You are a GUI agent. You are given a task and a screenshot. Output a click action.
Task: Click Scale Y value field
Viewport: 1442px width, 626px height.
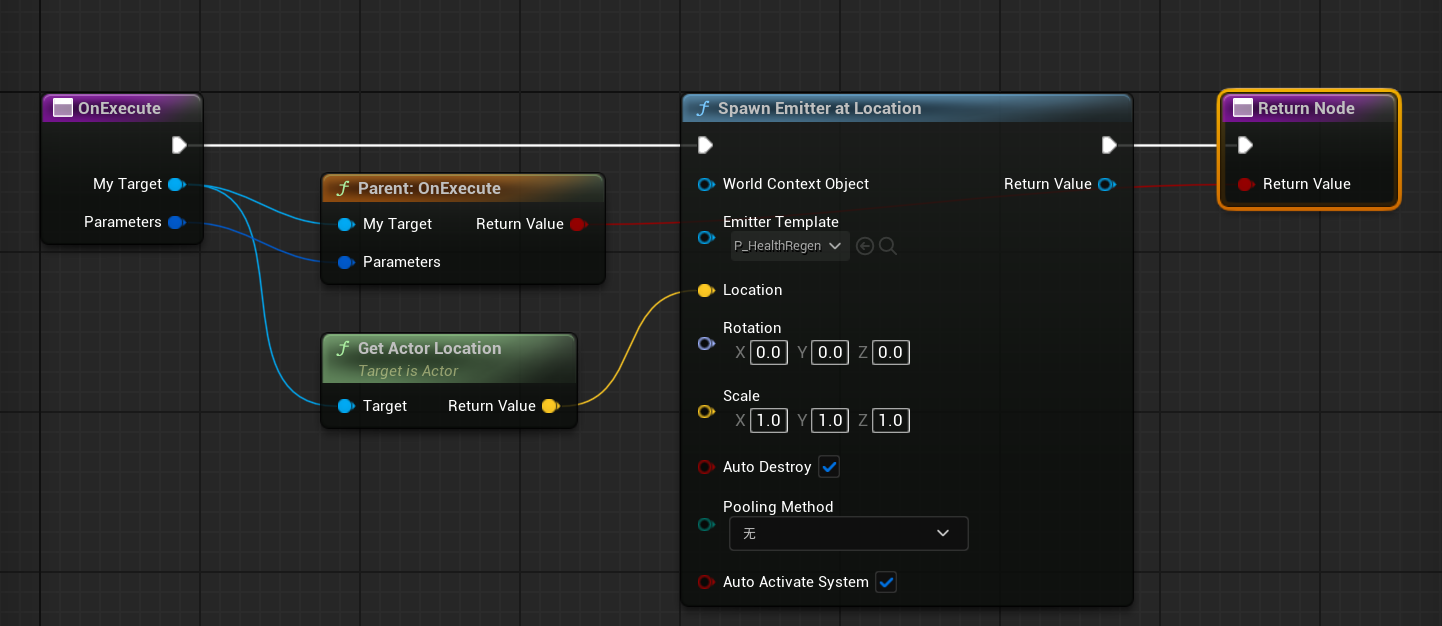[x=830, y=420]
